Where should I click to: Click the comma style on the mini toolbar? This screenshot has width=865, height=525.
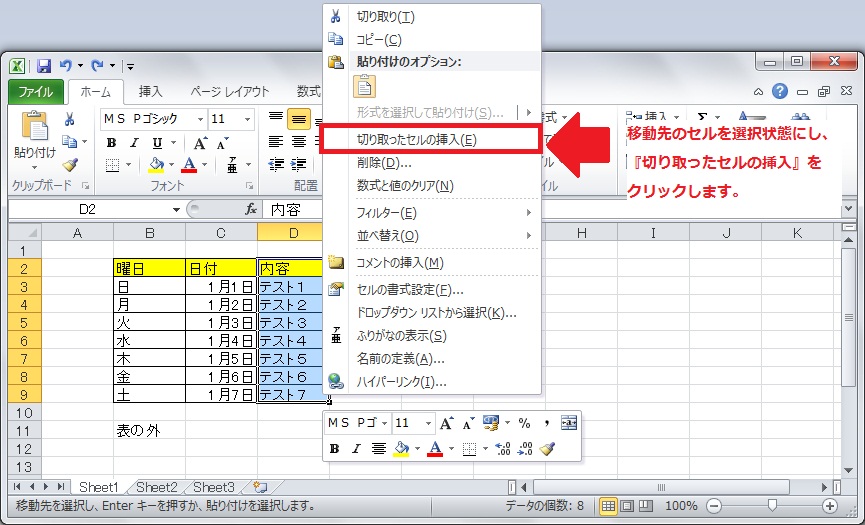click(546, 423)
